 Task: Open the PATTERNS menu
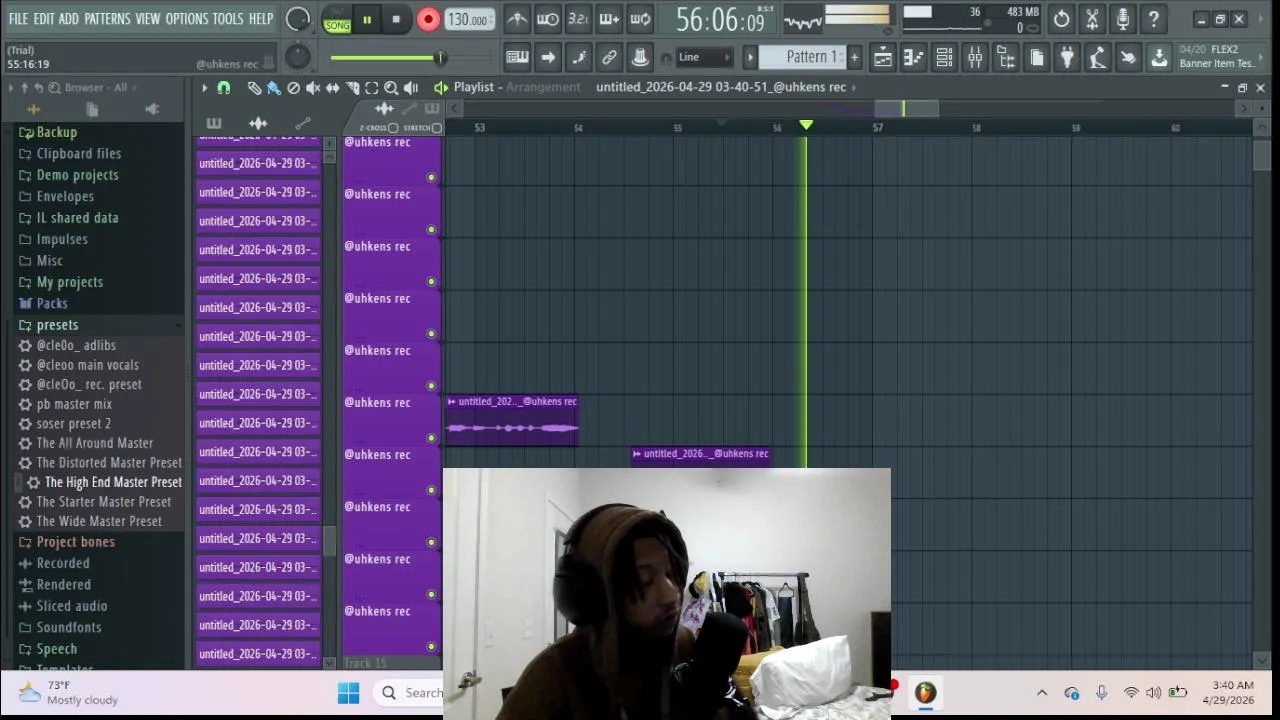pos(107,19)
